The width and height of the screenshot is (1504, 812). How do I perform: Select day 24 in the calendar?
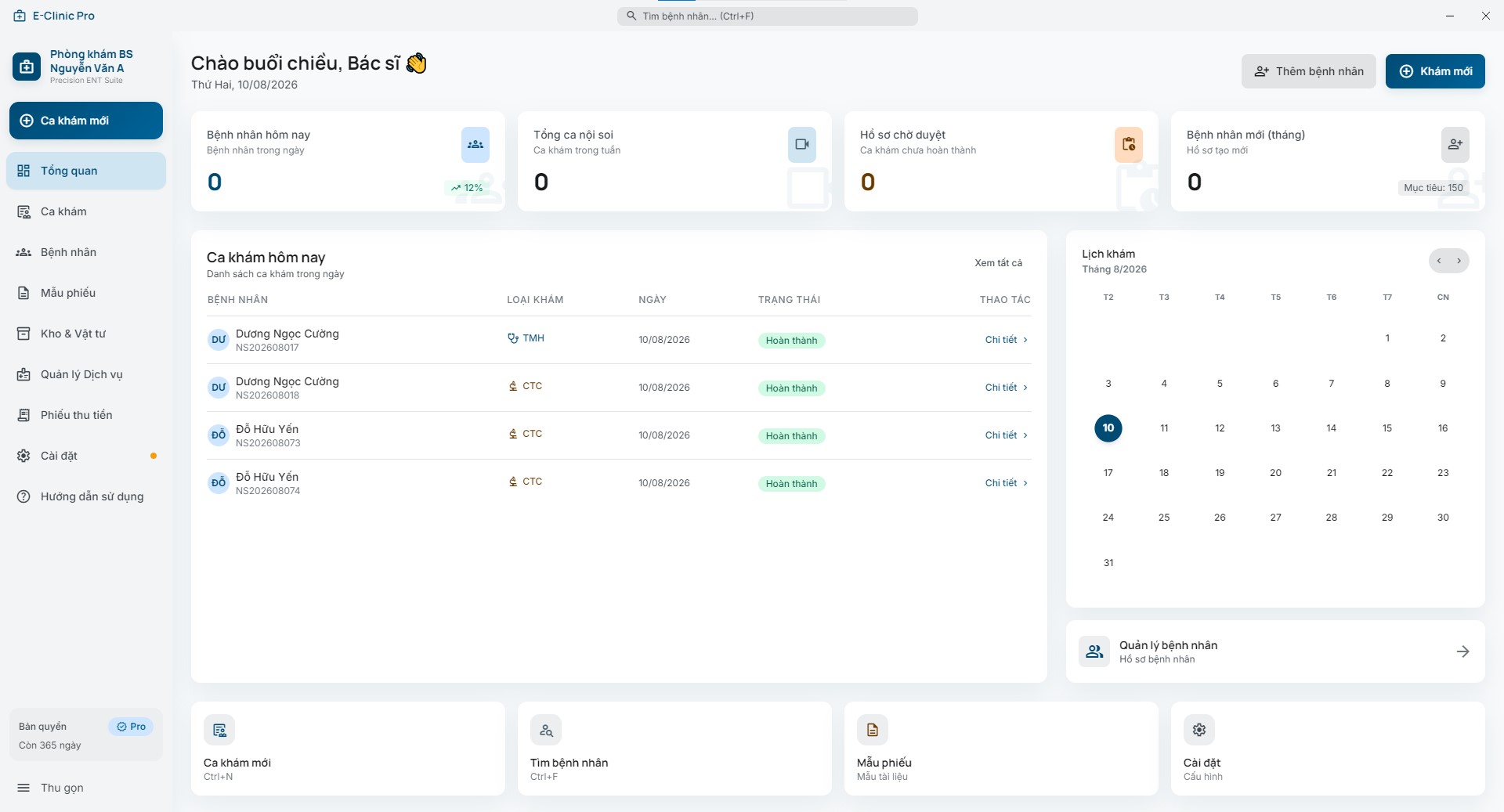(x=1108, y=518)
